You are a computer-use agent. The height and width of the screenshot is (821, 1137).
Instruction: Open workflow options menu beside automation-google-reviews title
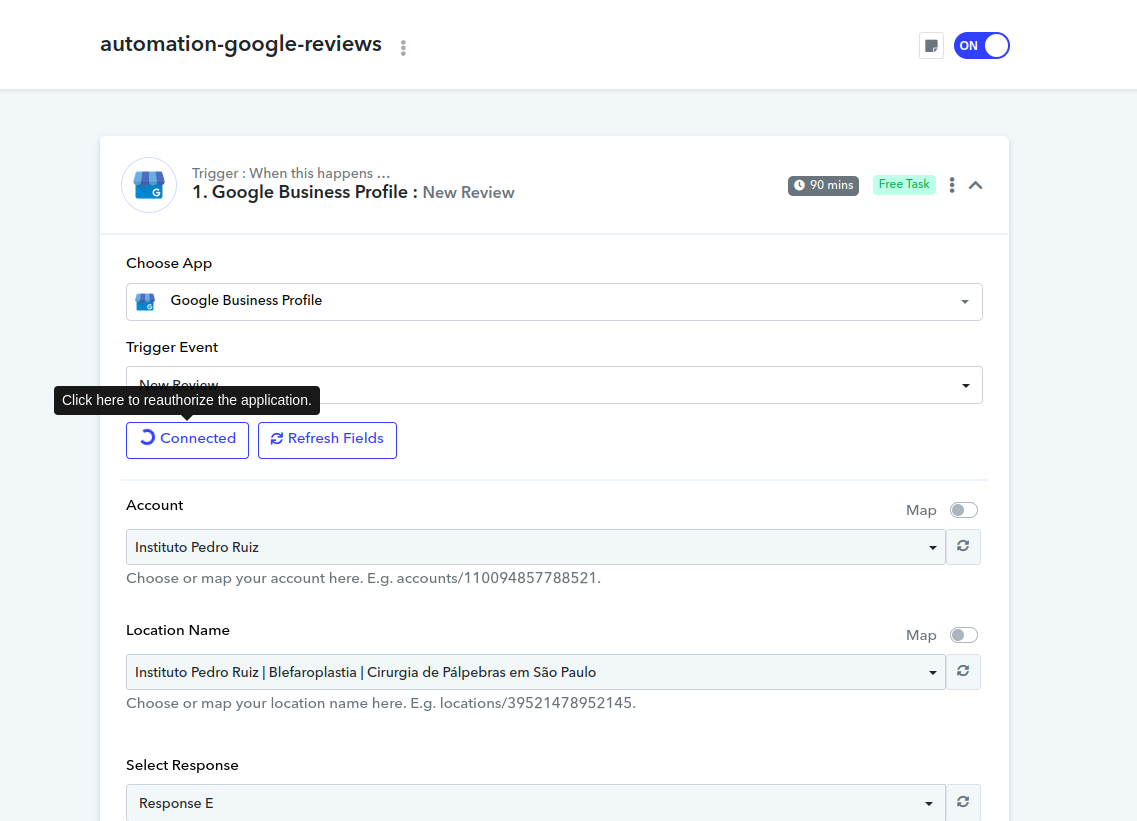[x=403, y=48]
